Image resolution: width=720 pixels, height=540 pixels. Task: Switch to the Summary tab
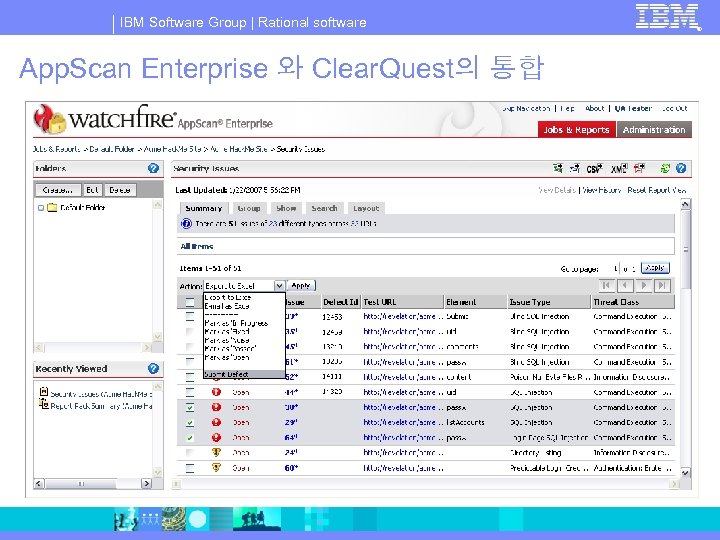[x=203, y=208]
